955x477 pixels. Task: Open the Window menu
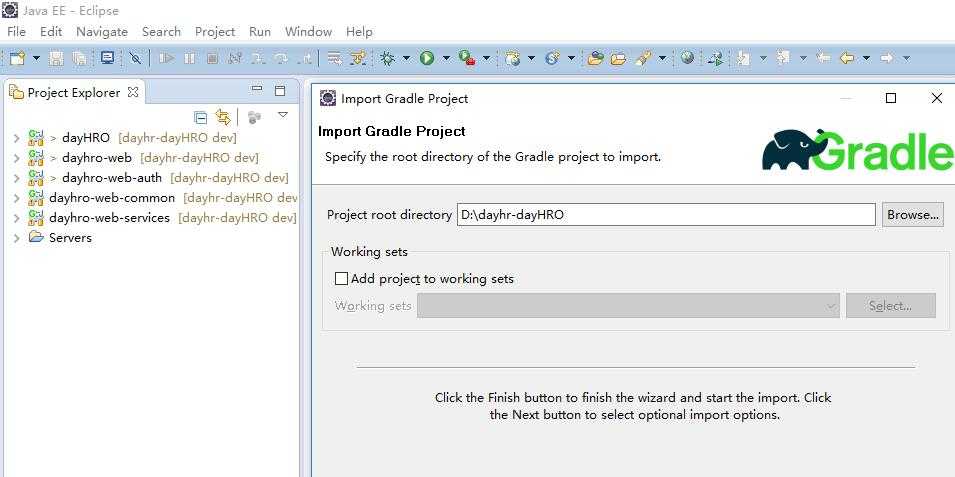tap(308, 31)
